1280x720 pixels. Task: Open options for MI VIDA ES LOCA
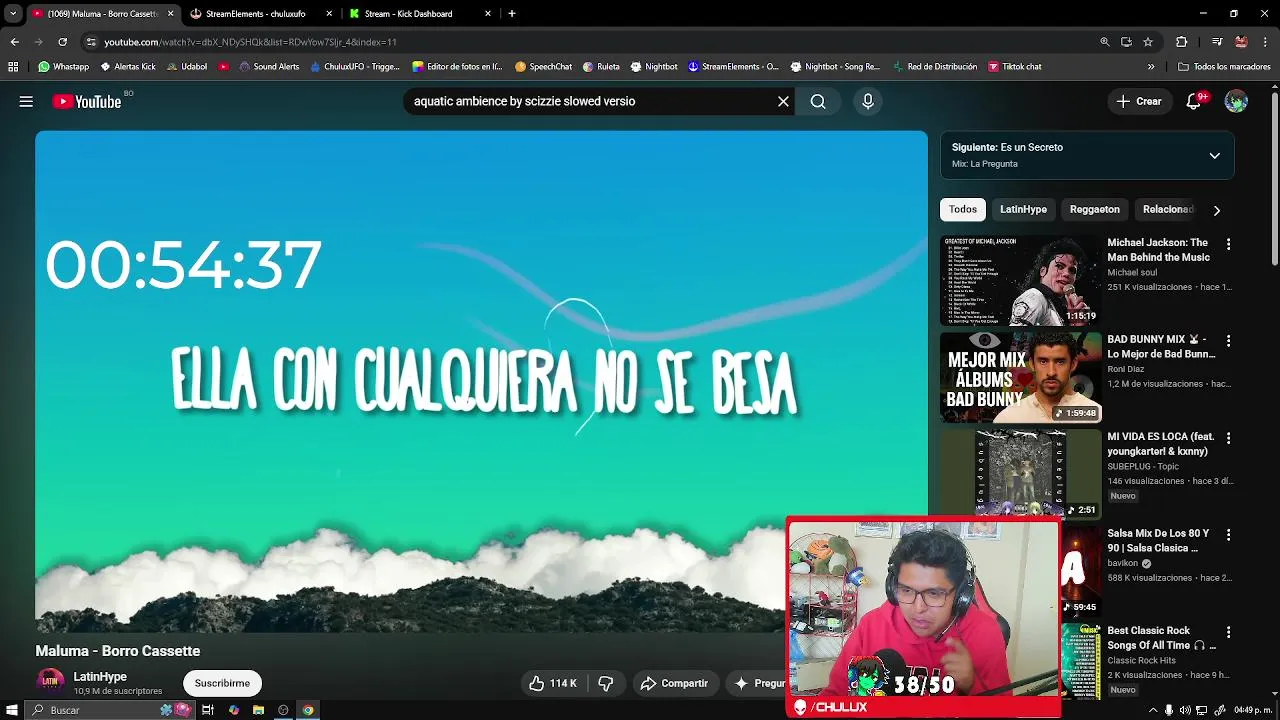(x=1228, y=438)
